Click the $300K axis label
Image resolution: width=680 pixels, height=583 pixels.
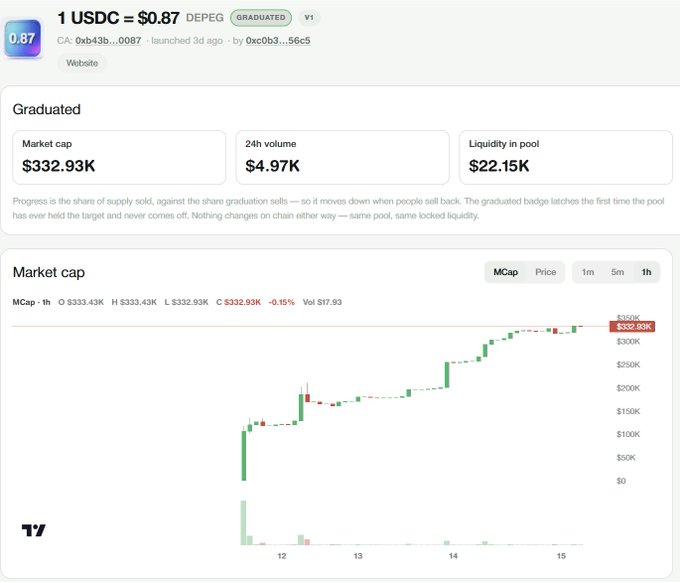(628, 342)
